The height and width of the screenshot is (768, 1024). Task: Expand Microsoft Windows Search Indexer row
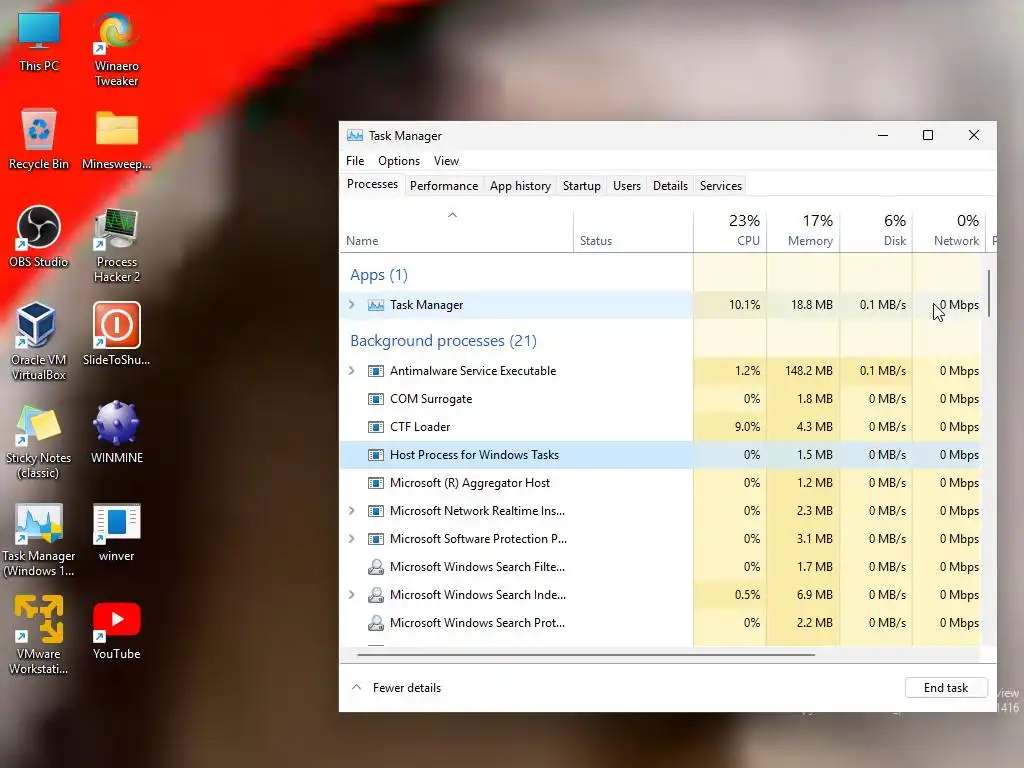[352, 595]
